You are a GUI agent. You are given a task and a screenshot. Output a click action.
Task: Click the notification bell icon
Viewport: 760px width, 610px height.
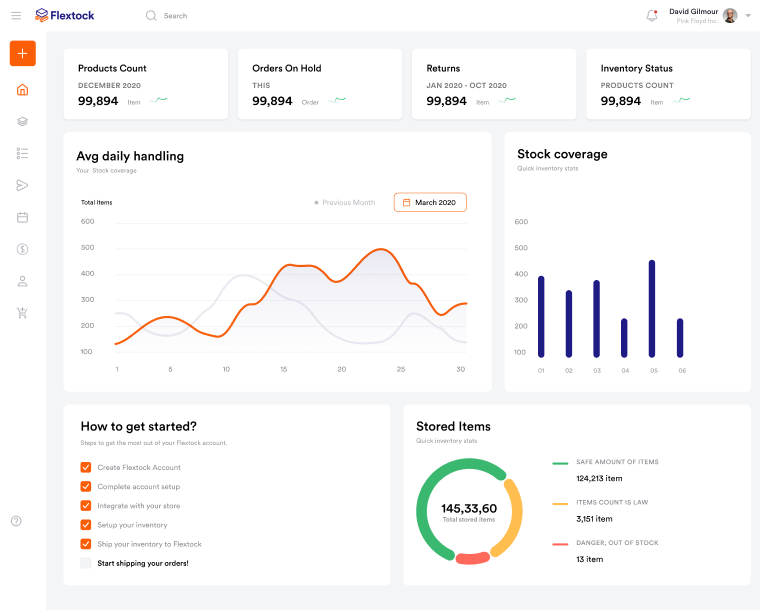[x=652, y=15]
